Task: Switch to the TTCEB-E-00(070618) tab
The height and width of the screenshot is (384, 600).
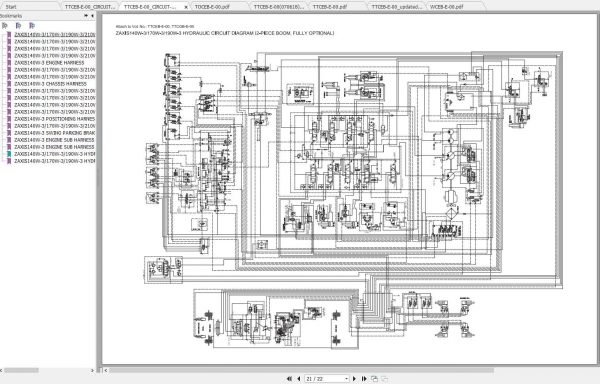Action: [279, 7]
